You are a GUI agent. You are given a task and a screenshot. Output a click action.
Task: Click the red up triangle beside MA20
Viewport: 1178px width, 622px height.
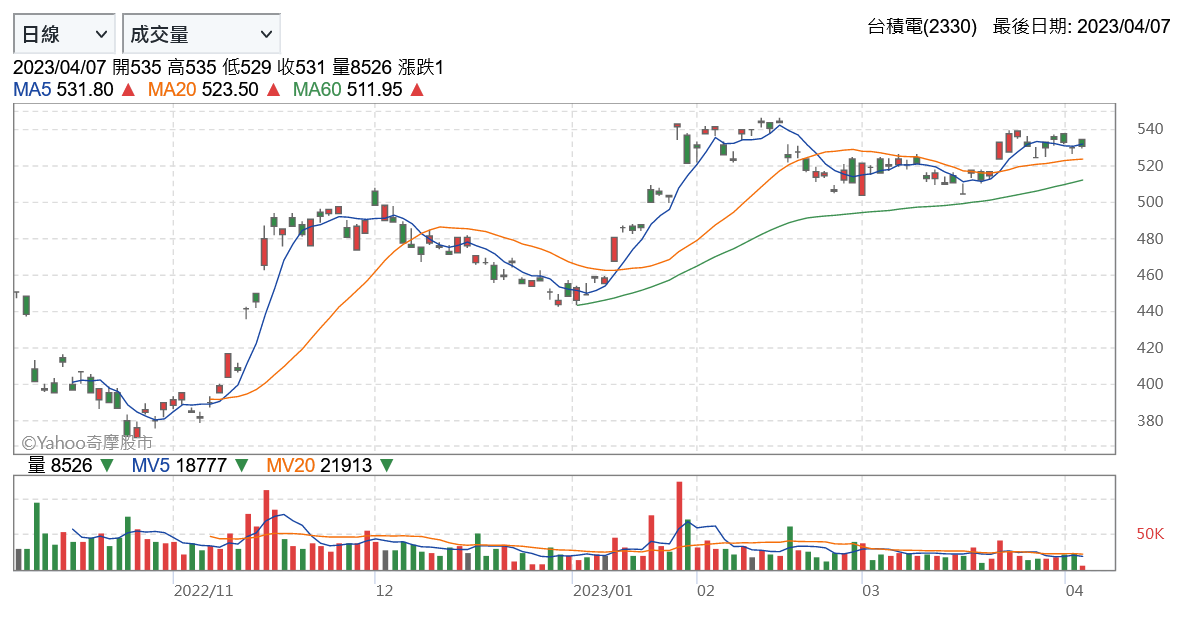273,90
